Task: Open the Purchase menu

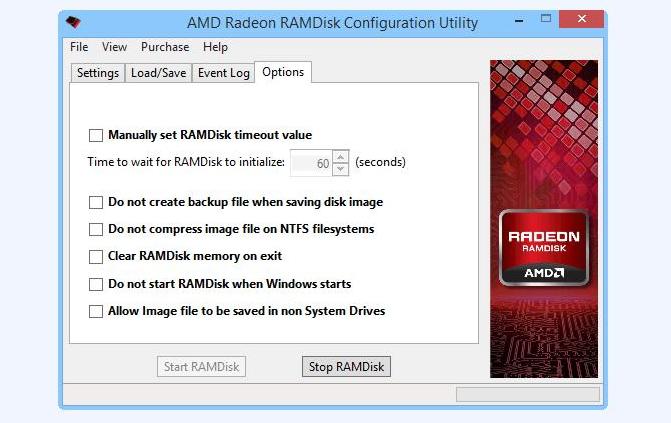Action: coord(165,47)
